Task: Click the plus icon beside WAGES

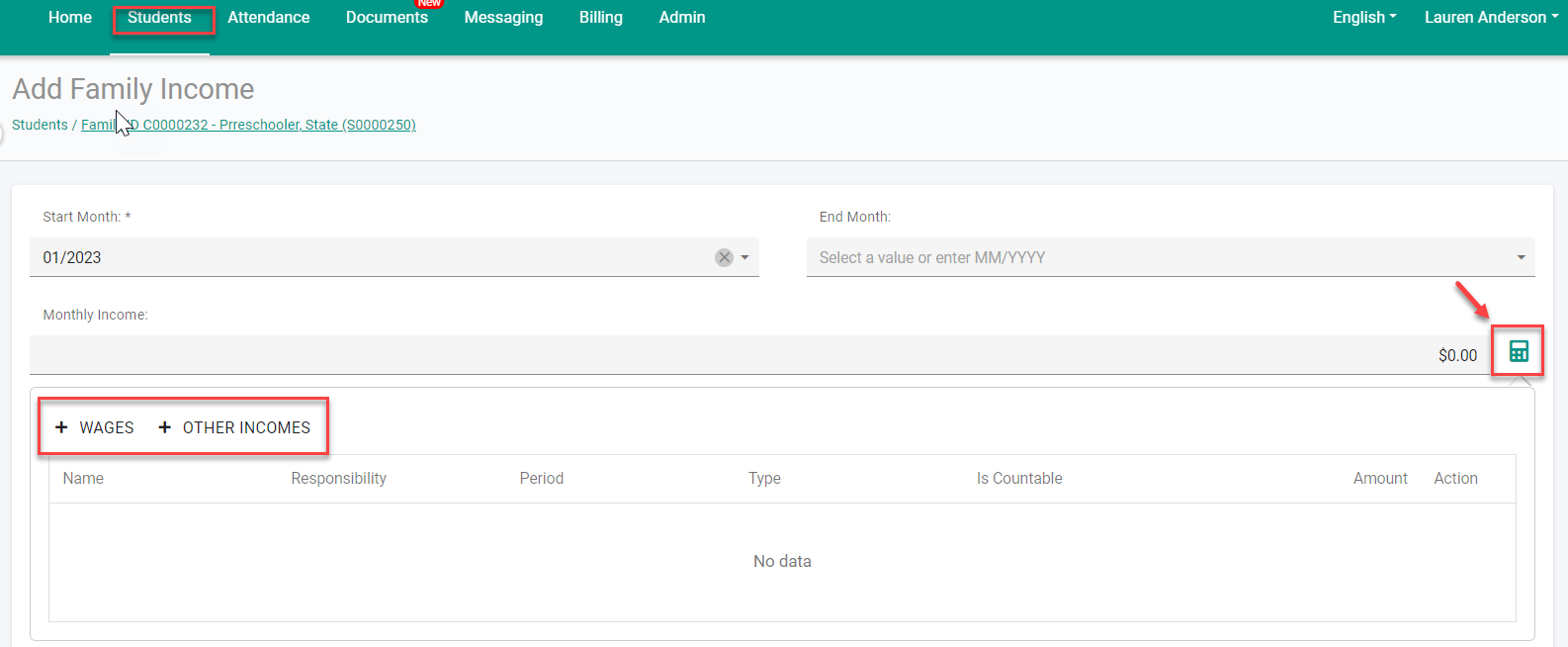Action: point(61,427)
